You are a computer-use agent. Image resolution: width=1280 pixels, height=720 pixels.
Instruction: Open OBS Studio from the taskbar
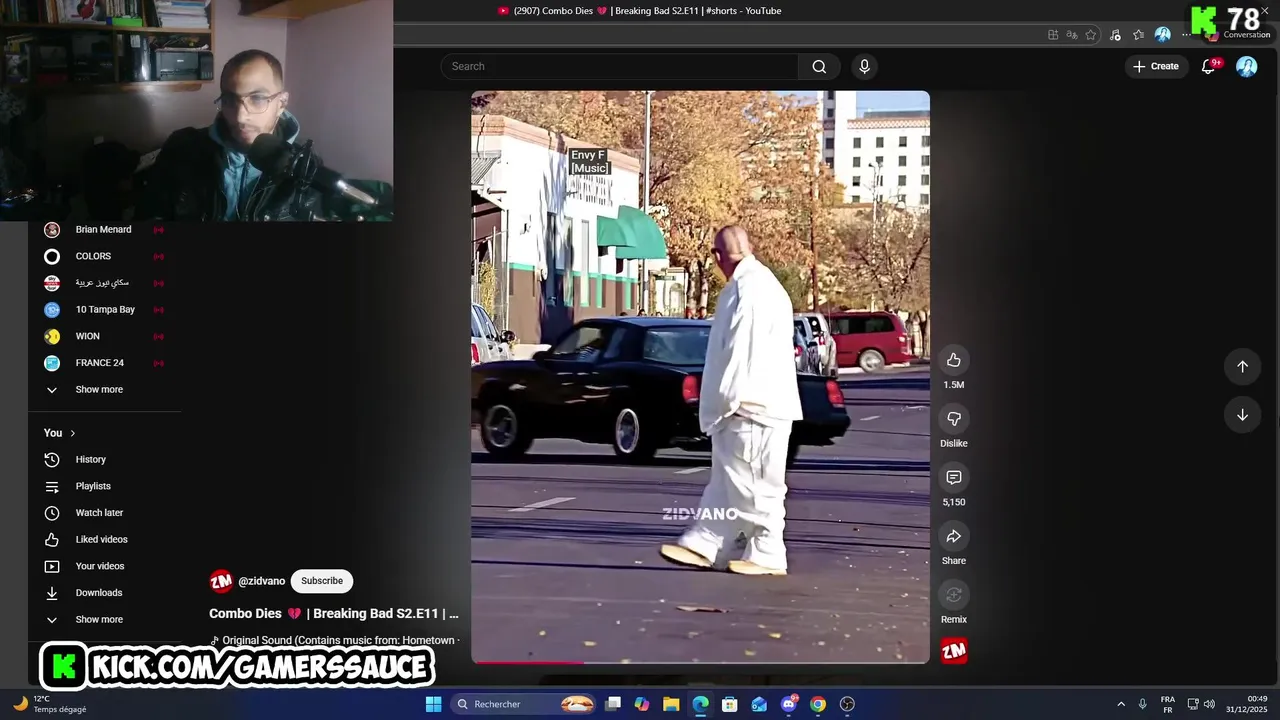click(x=847, y=704)
